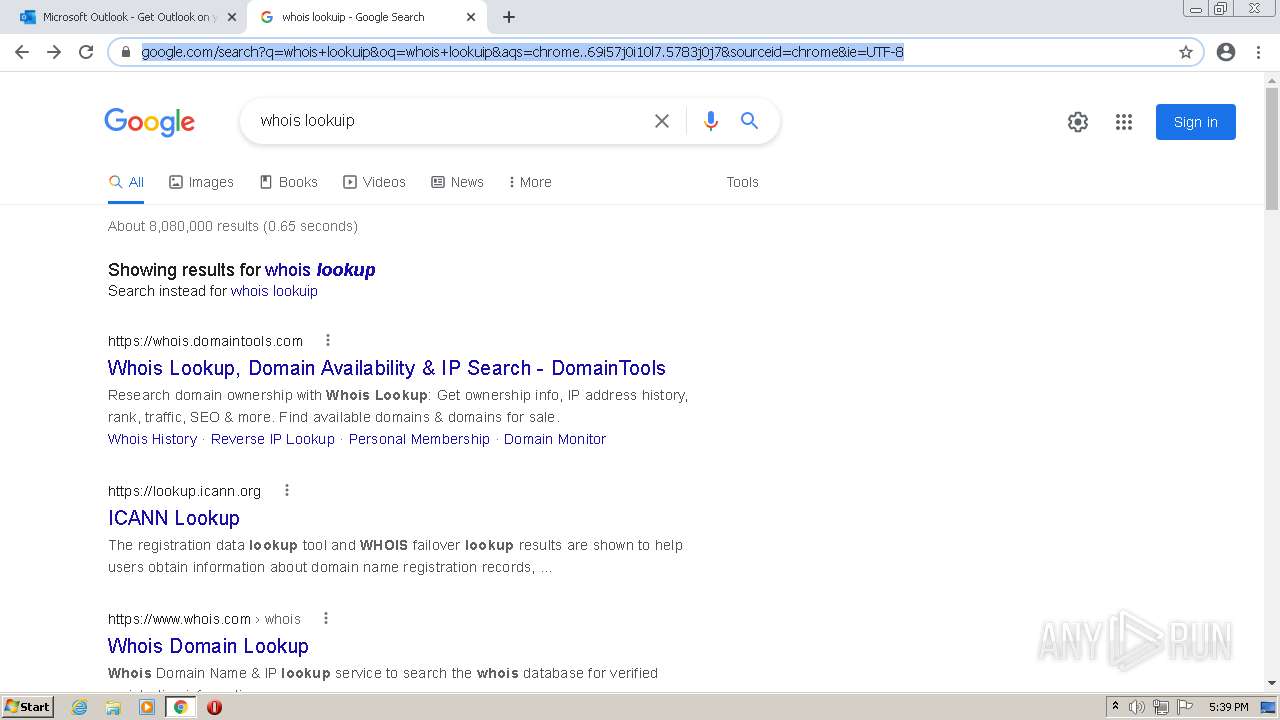Go back using the browser back arrow
This screenshot has height=720, width=1280.
click(x=22, y=52)
